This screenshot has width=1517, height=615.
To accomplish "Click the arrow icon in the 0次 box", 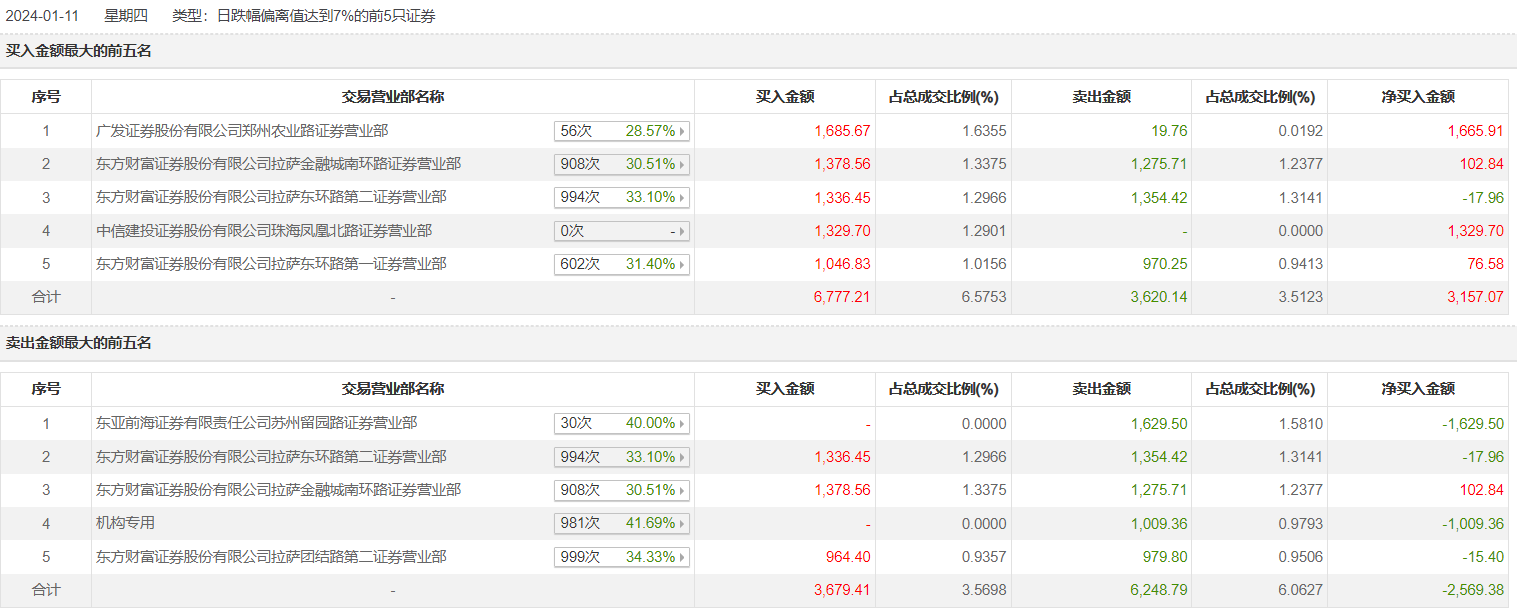I will coord(683,232).
